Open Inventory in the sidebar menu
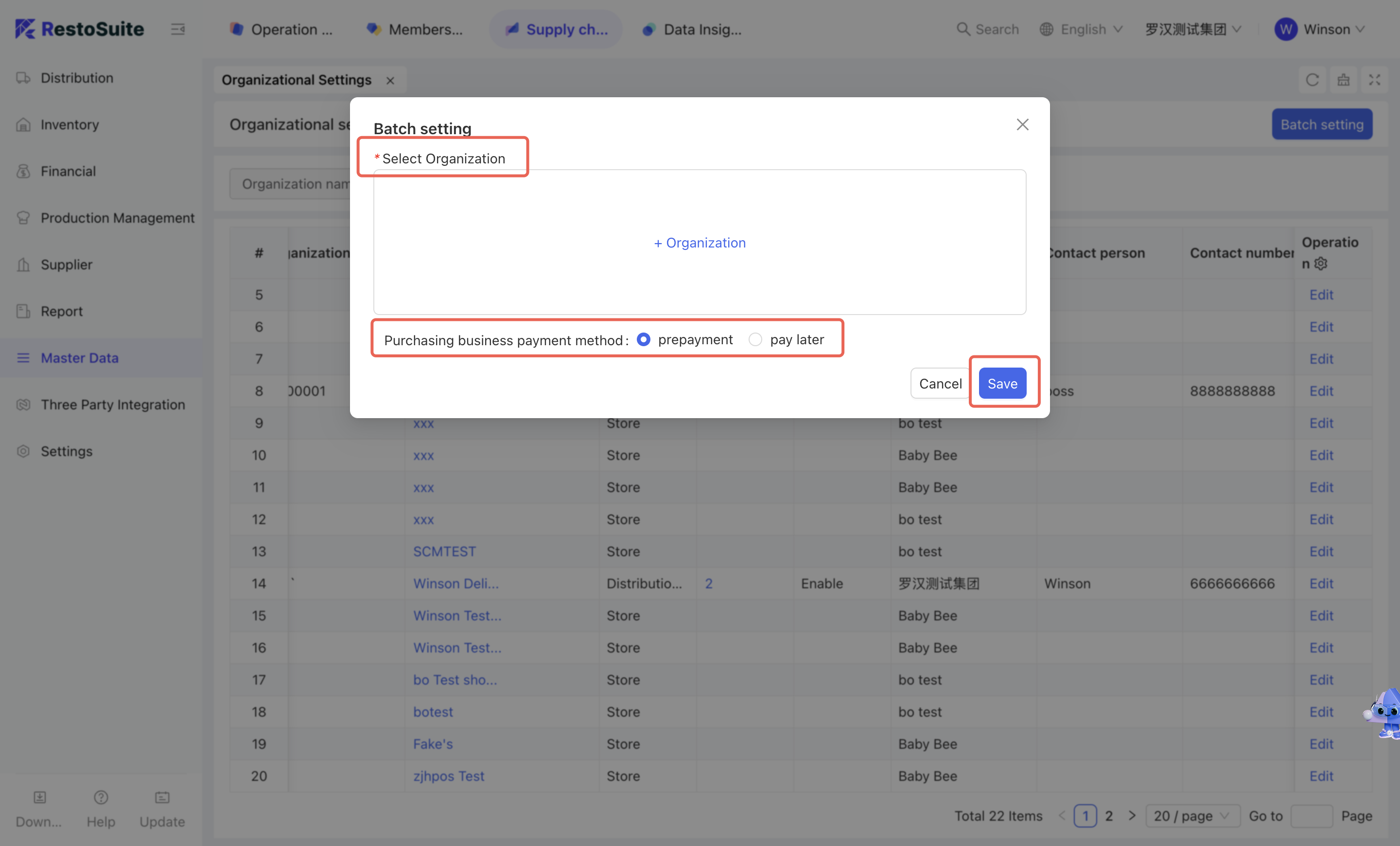The image size is (1400, 846). [70, 124]
